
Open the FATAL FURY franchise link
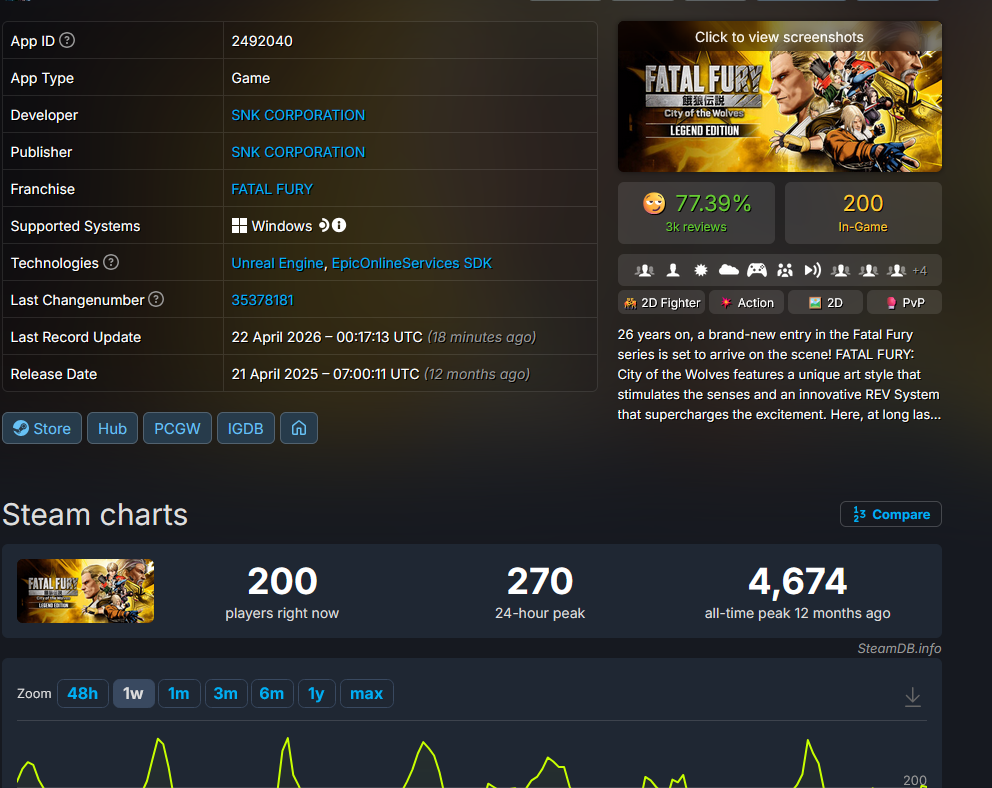pyautogui.click(x=272, y=189)
